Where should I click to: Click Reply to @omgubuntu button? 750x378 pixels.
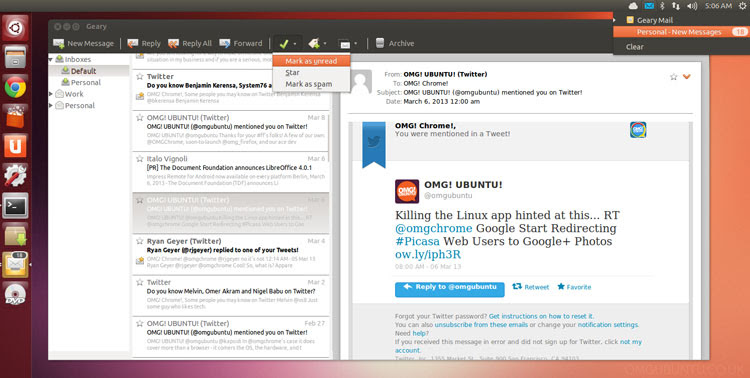pos(450,289)
